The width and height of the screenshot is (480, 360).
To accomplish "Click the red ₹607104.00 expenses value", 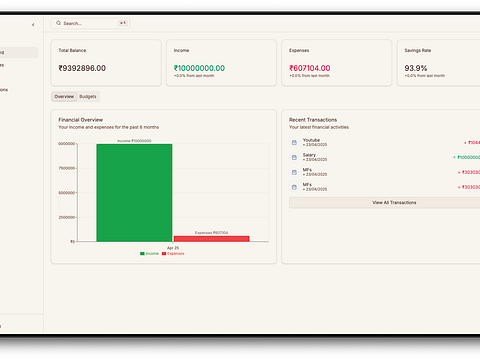I will tap(310, 68).
